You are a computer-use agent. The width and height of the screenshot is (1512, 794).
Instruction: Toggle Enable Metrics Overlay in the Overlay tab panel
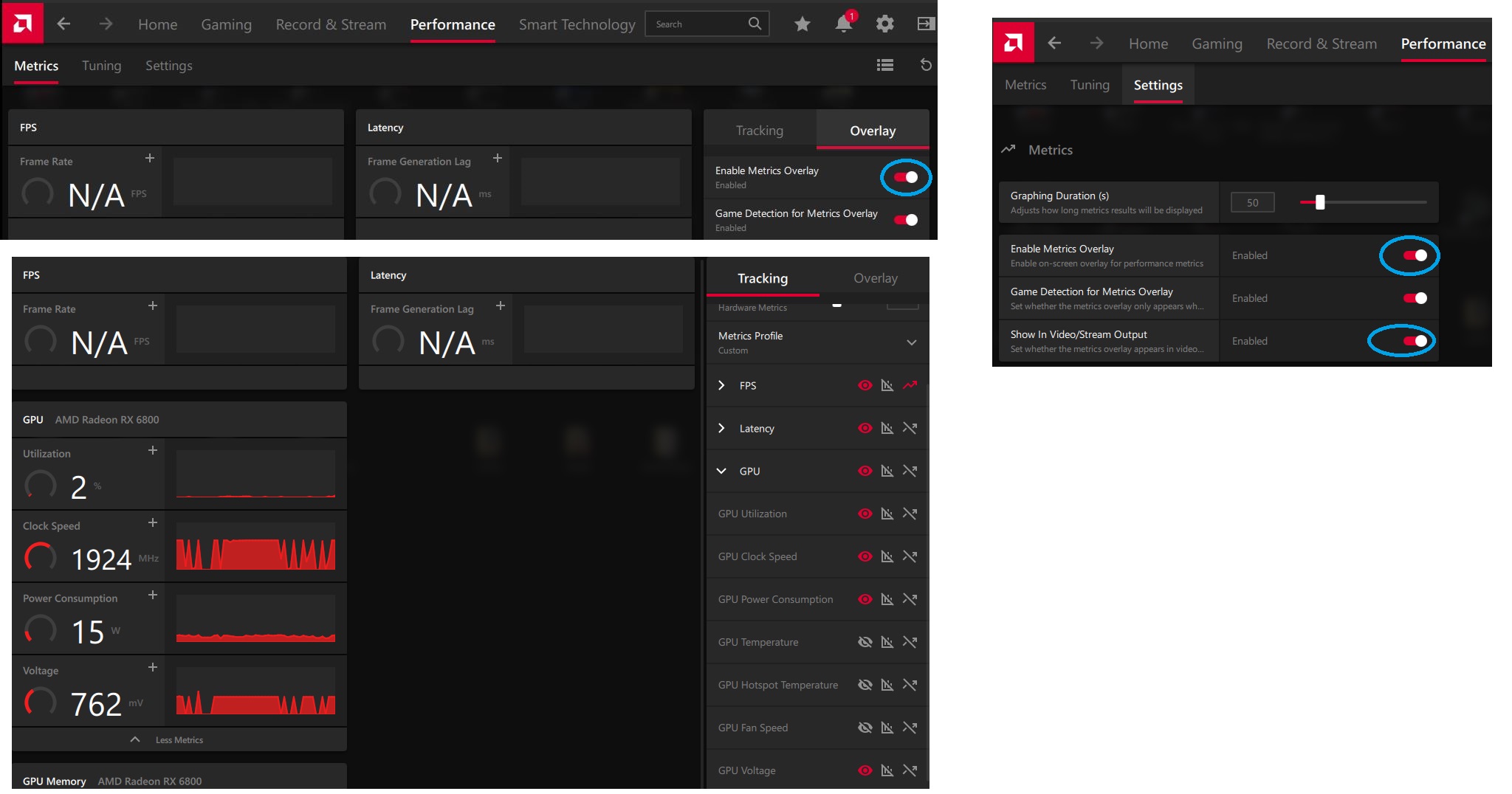[x=906, y=177]
